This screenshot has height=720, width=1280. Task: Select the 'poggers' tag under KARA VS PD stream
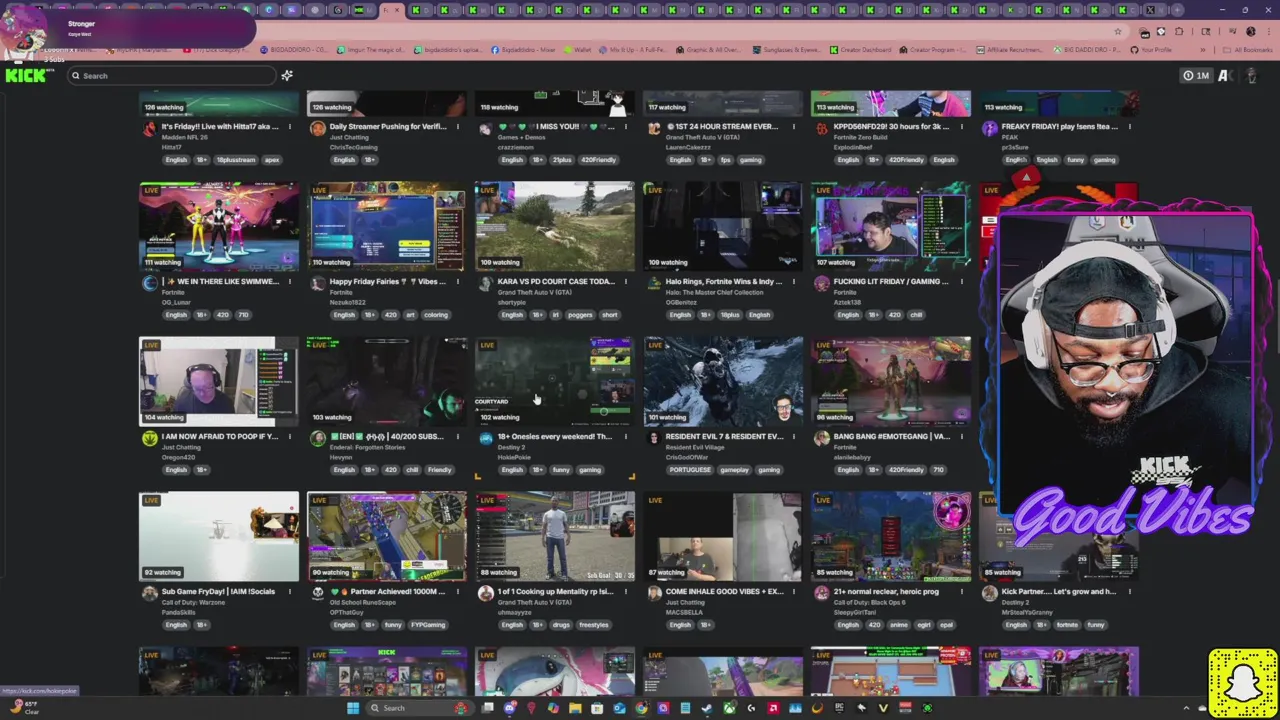click(580, 315)
